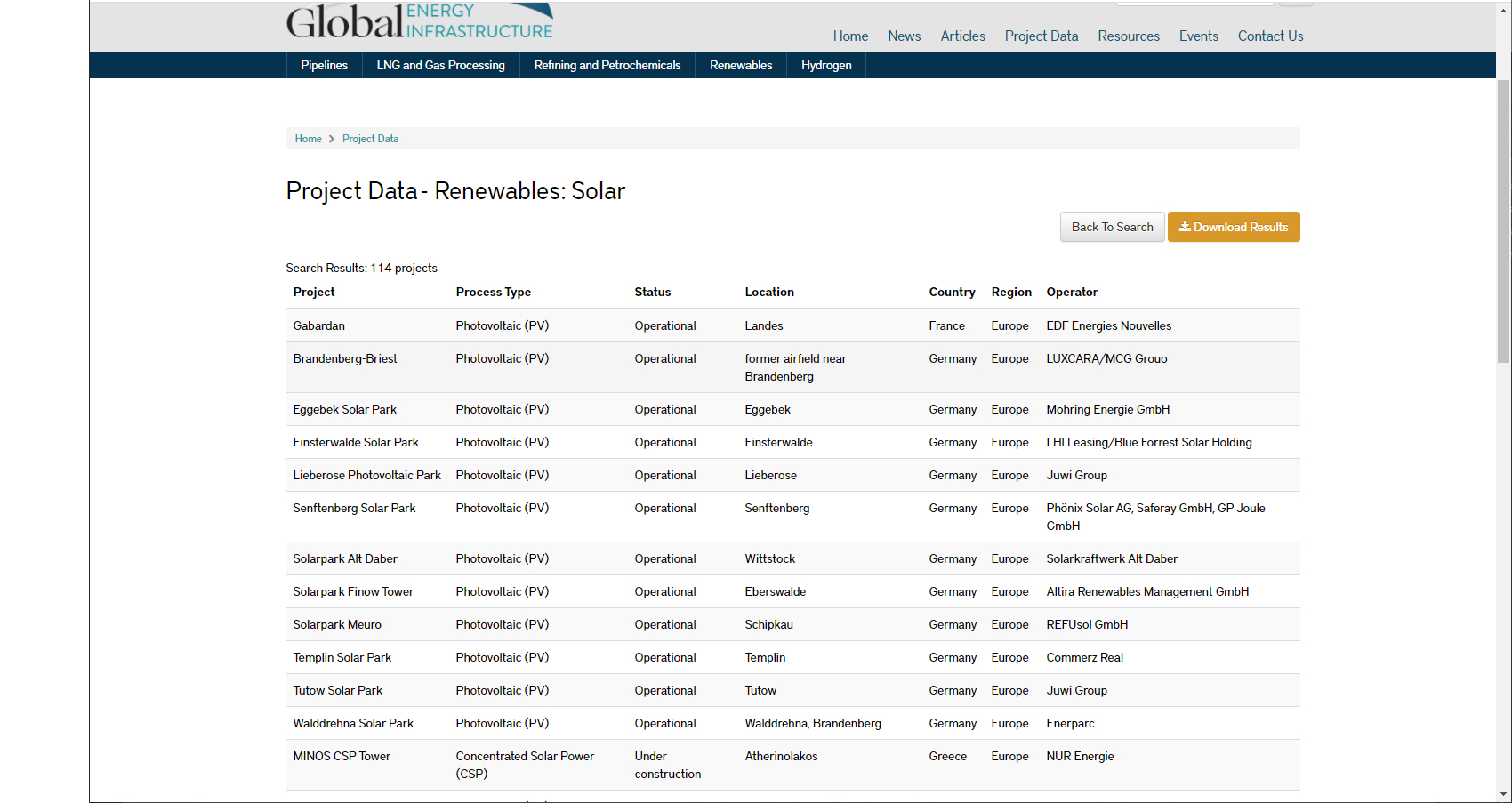Screen dimensions: 1512x803
Task: Select the Solarpark Meuro project name
Action: pyautogui.click(x=337, y=624)
